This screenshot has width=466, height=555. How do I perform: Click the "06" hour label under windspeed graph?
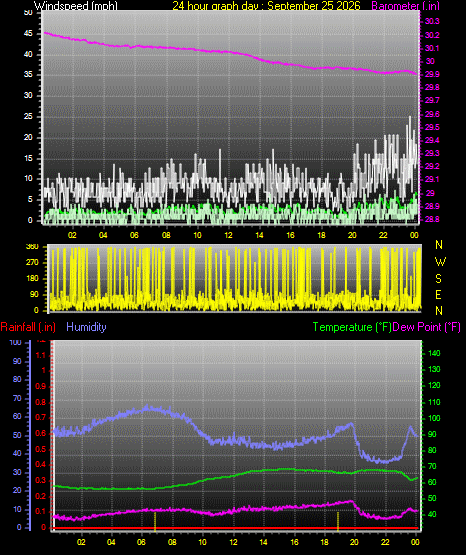134,235
